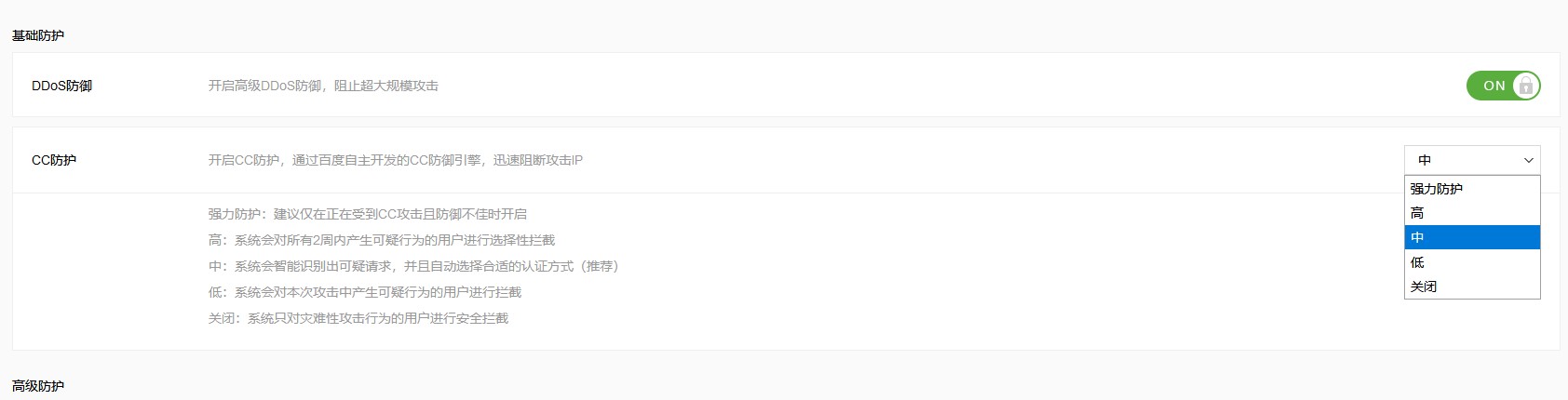1568x400 pixels.
Task: Select 强力防护 from the dropdown list
Action: 1436,189
